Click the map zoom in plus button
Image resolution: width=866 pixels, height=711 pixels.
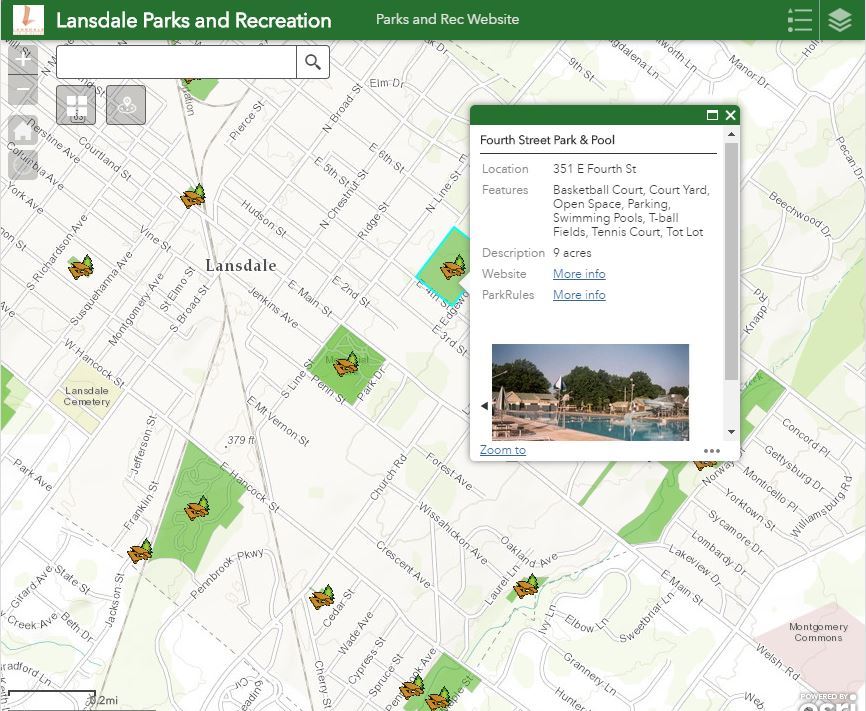[23, 59]
